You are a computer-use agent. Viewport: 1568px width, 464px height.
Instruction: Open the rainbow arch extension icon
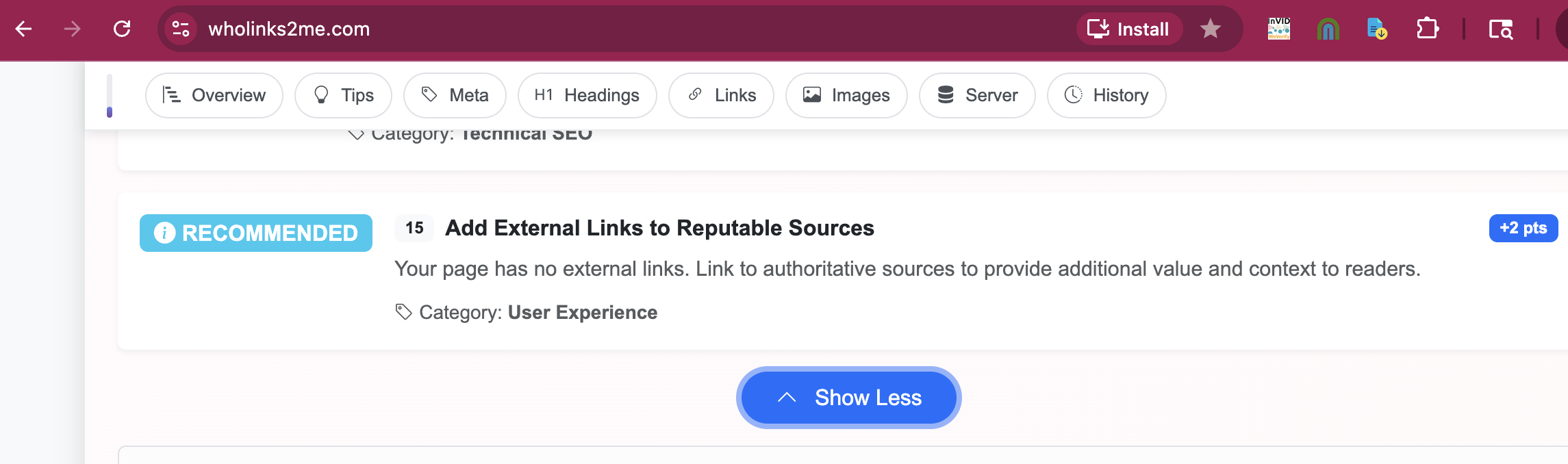coord(1328,29)
